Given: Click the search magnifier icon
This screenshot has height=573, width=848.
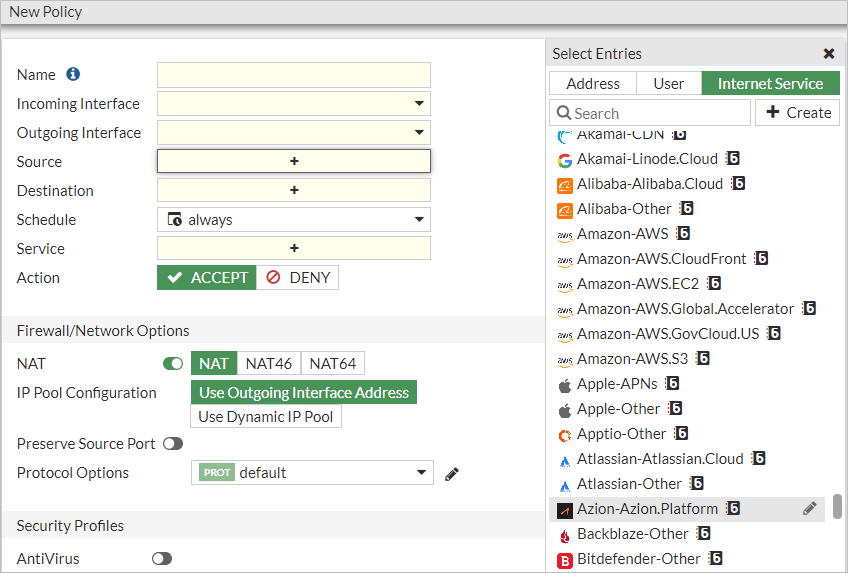Looking at the screenshot, I should coord(564,113).
